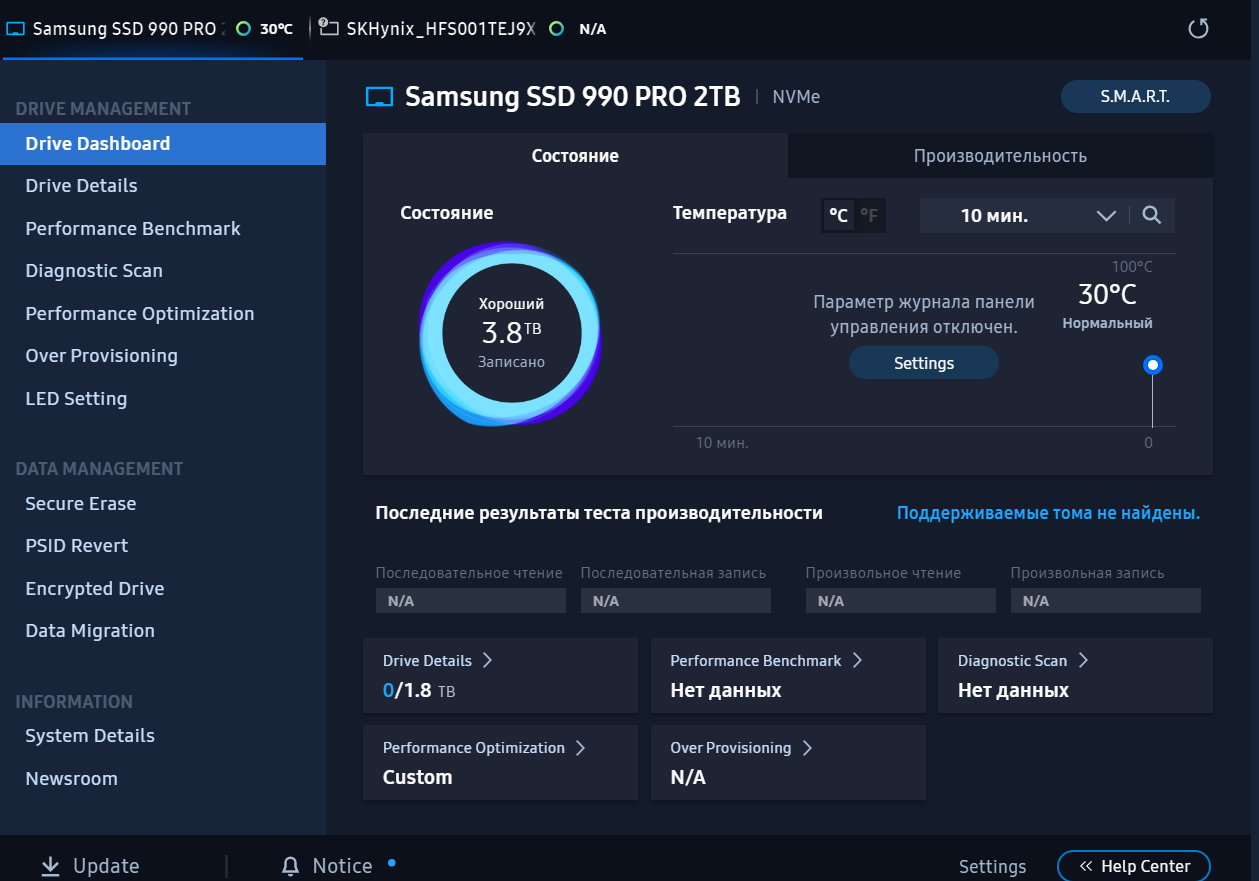1259x881 pixels.
Task: Click Settings in the bottom bar
Action: pos(992,867)
